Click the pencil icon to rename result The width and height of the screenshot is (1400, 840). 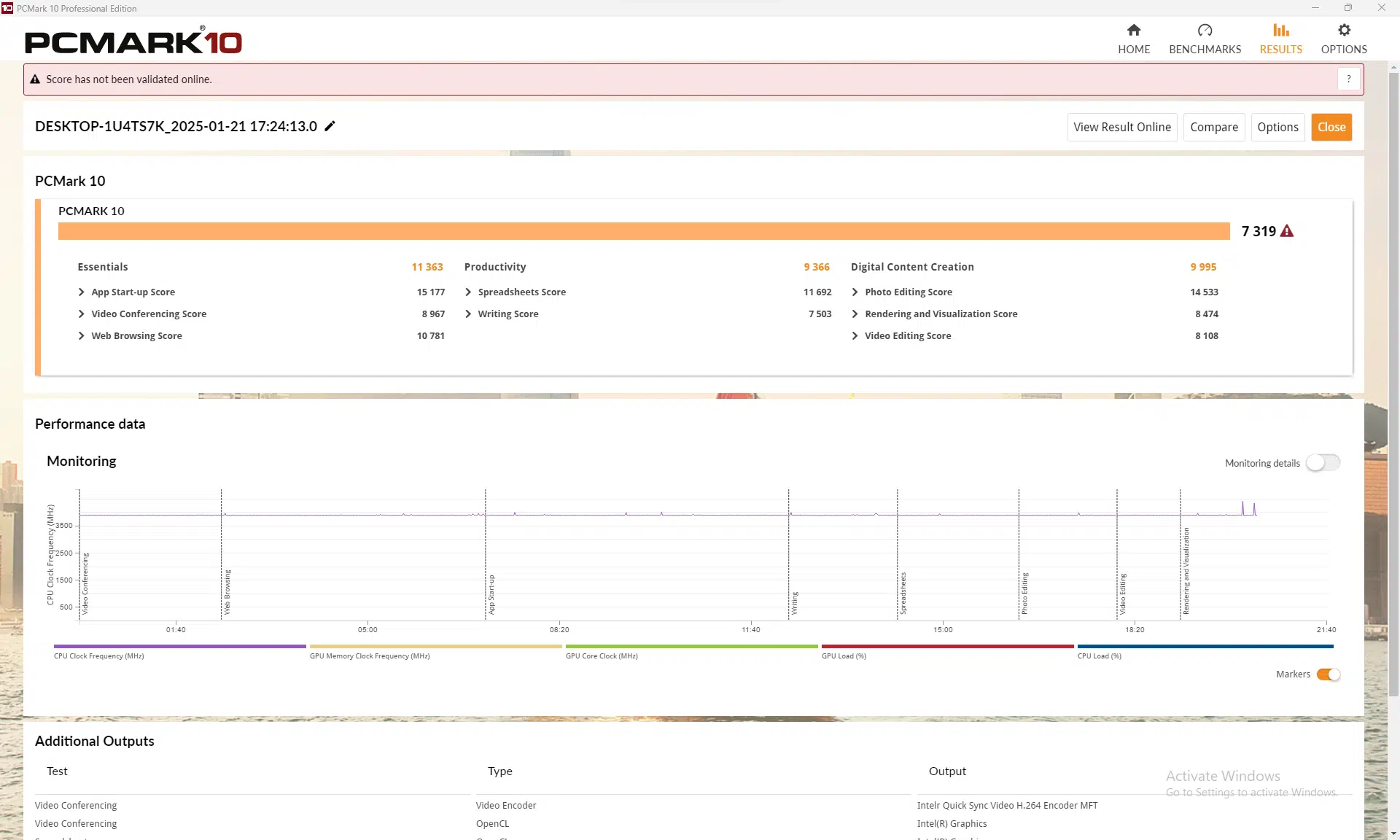pos(330,126)
